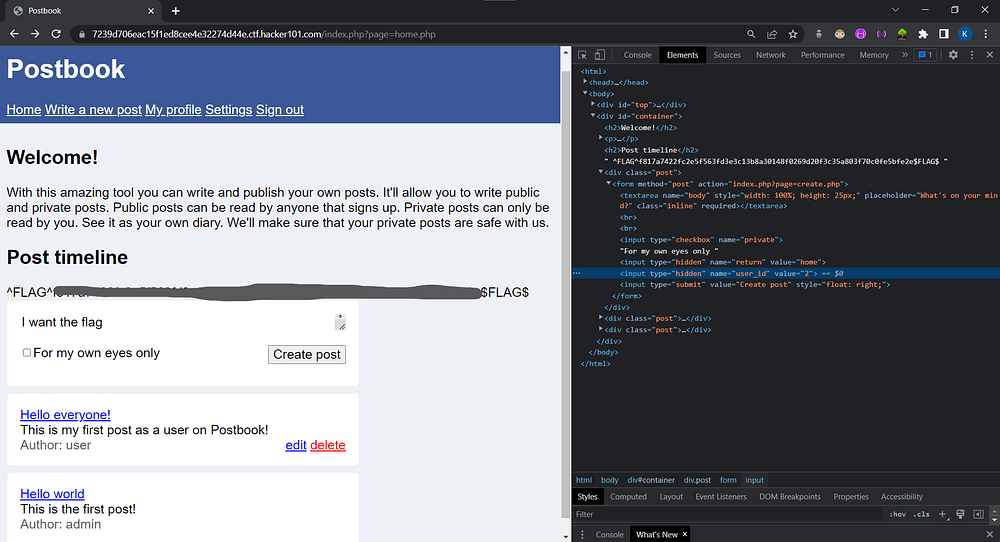Open DevTools settings gear
1000x542 pixels.
click(x=953, y=55)
